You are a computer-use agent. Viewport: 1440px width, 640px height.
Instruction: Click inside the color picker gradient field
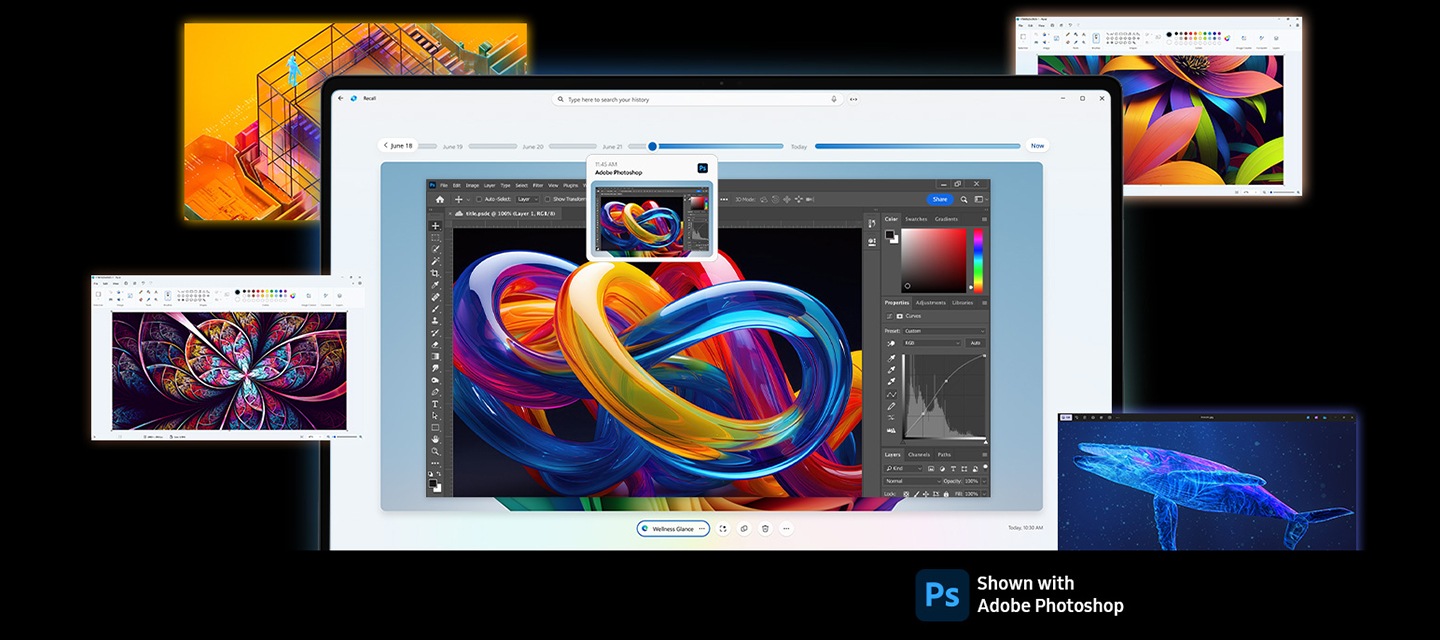[x=934, y=260]
